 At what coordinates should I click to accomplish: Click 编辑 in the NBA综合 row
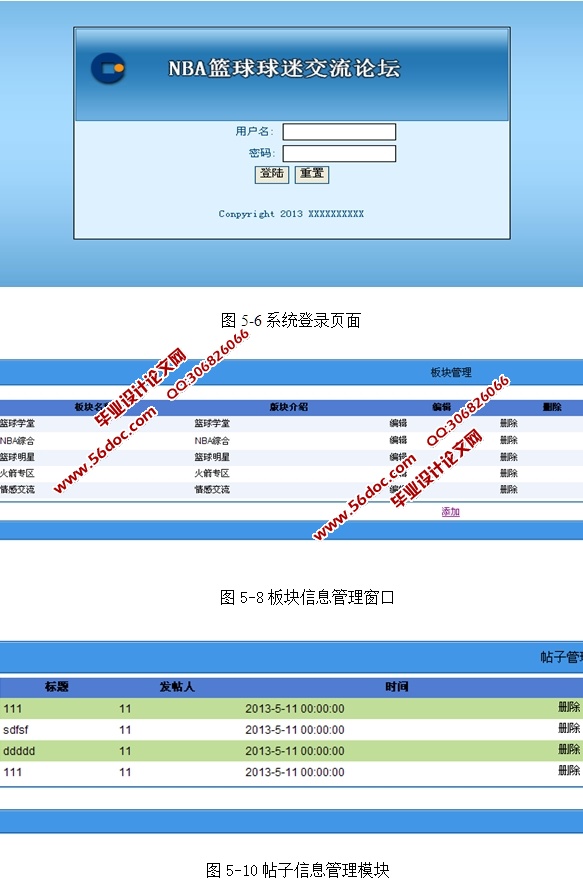[398, 440]
